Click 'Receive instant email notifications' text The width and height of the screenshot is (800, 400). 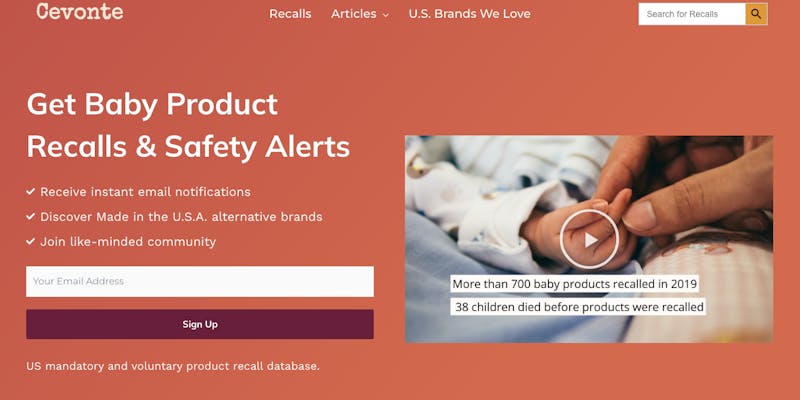pyautogui.click(x=145, y=192)
